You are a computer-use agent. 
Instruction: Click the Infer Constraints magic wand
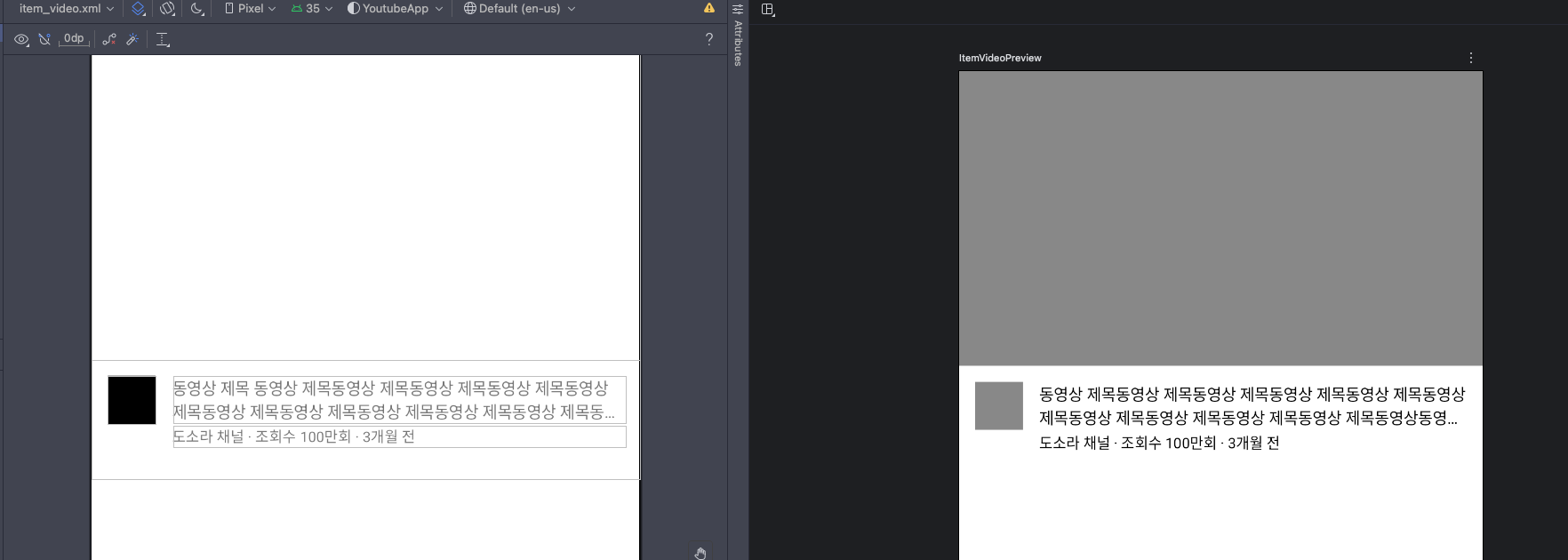coord(132,39)
